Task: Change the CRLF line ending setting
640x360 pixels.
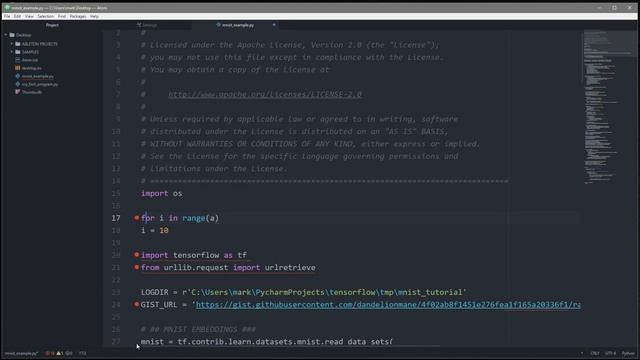Action: click(595, 353)
